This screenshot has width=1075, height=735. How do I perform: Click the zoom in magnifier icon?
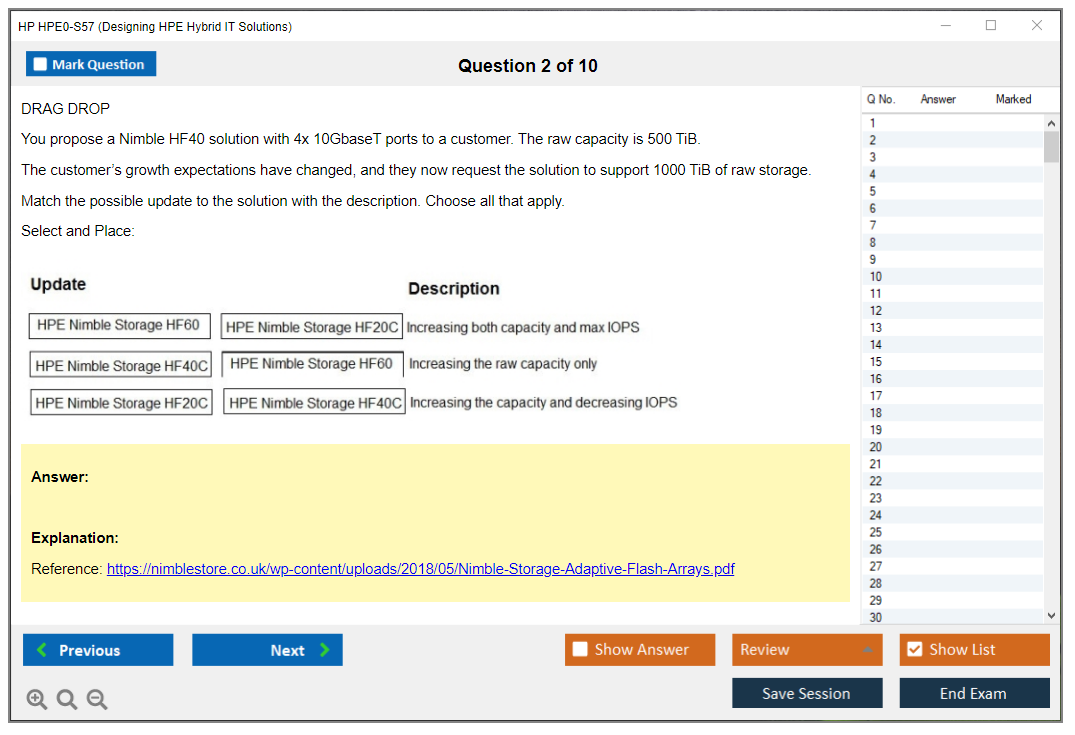click(37, 700)
